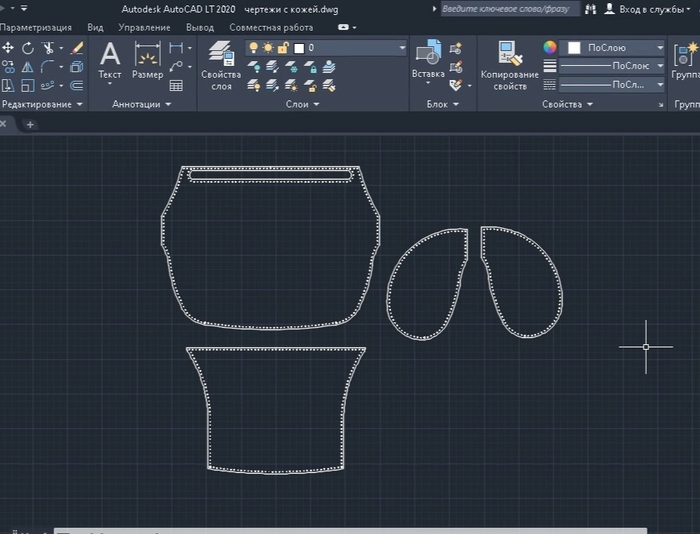Toggle layer lock padlock icon

point(282,48)
